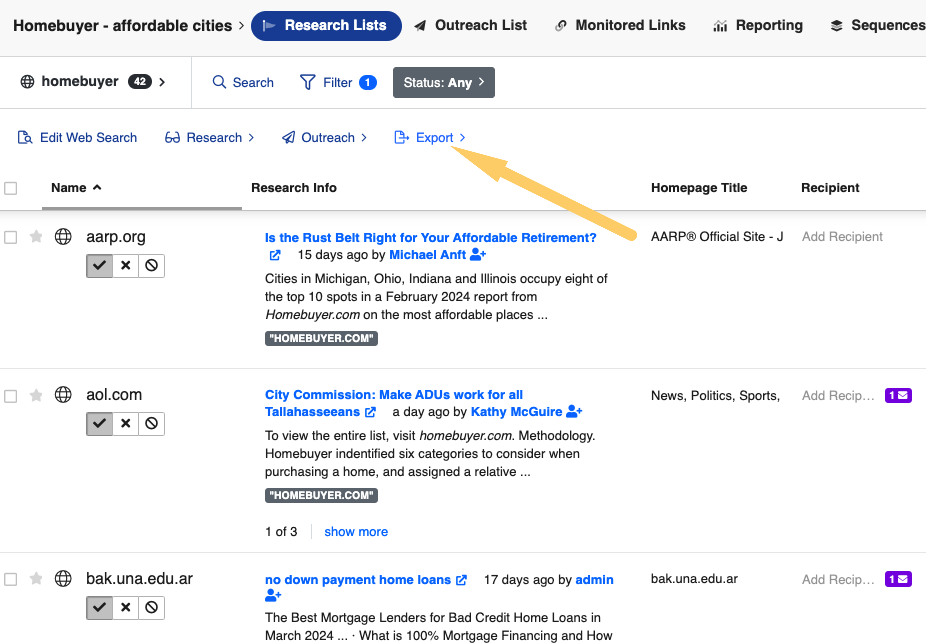Check the select-all checkbox in the header
The height and width of the screenshot is (644, 926).
[11, 188]
